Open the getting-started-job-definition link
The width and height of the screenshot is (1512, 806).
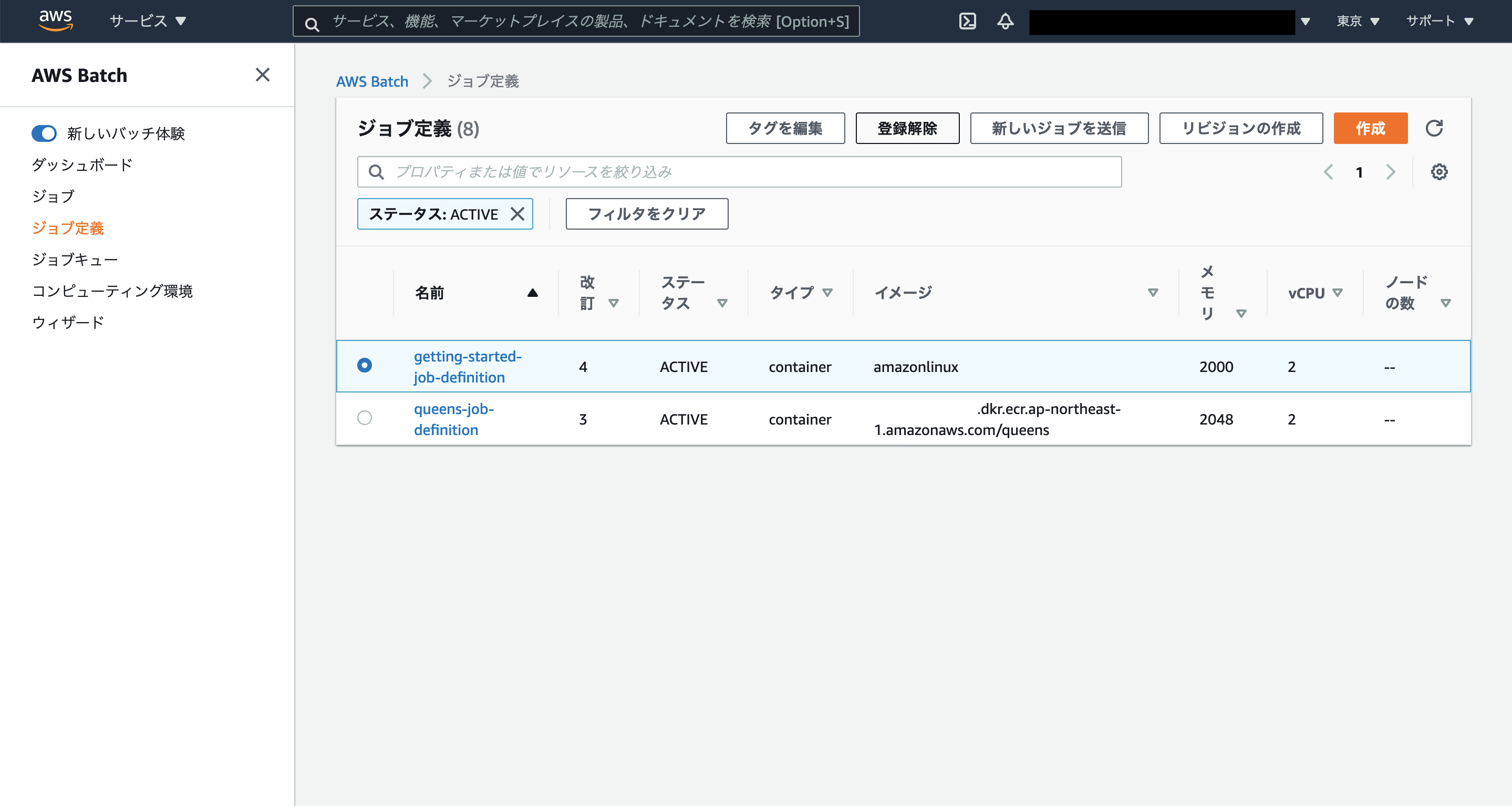coord(468,366)
